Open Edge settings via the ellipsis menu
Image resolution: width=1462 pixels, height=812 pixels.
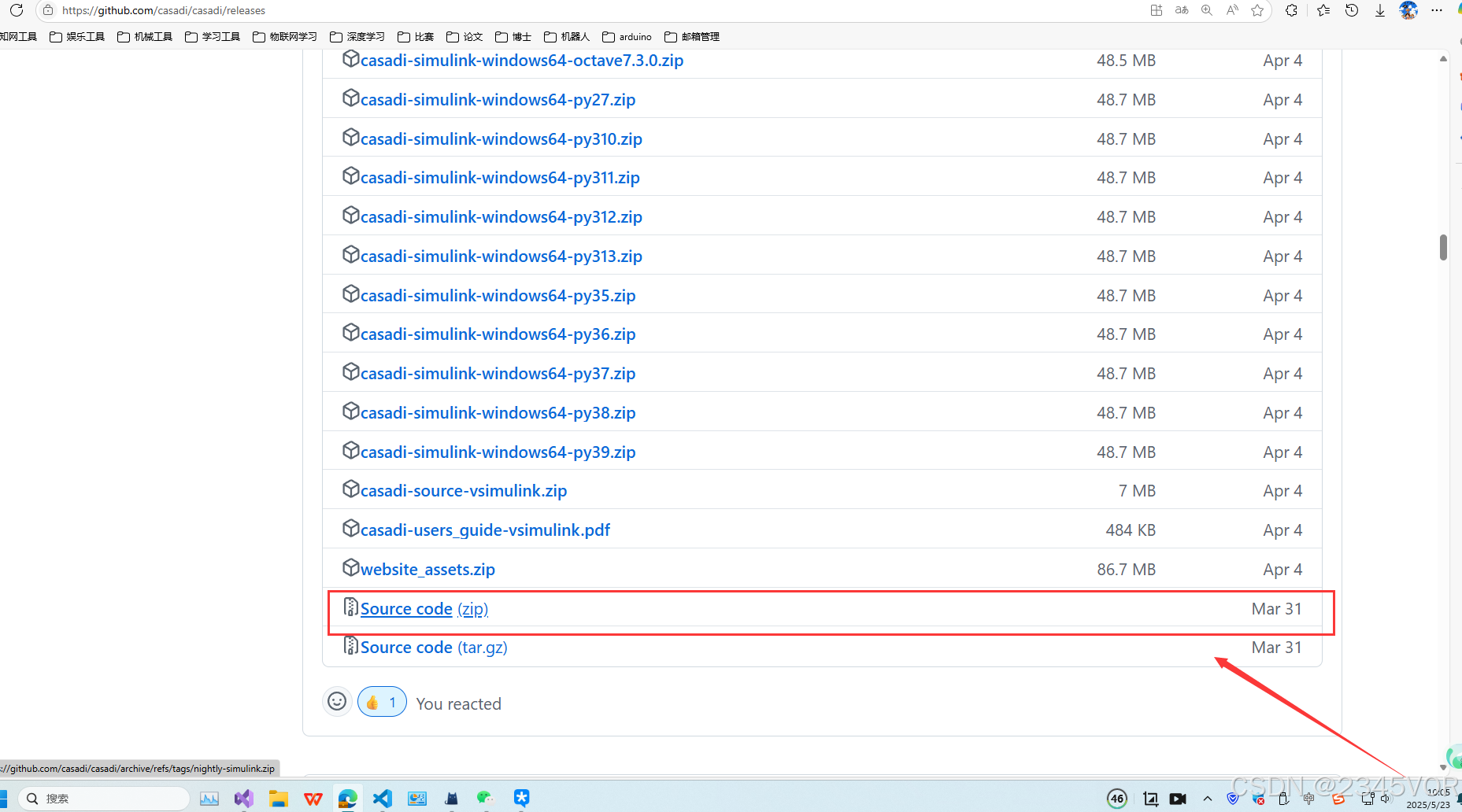pos(1438,10)
